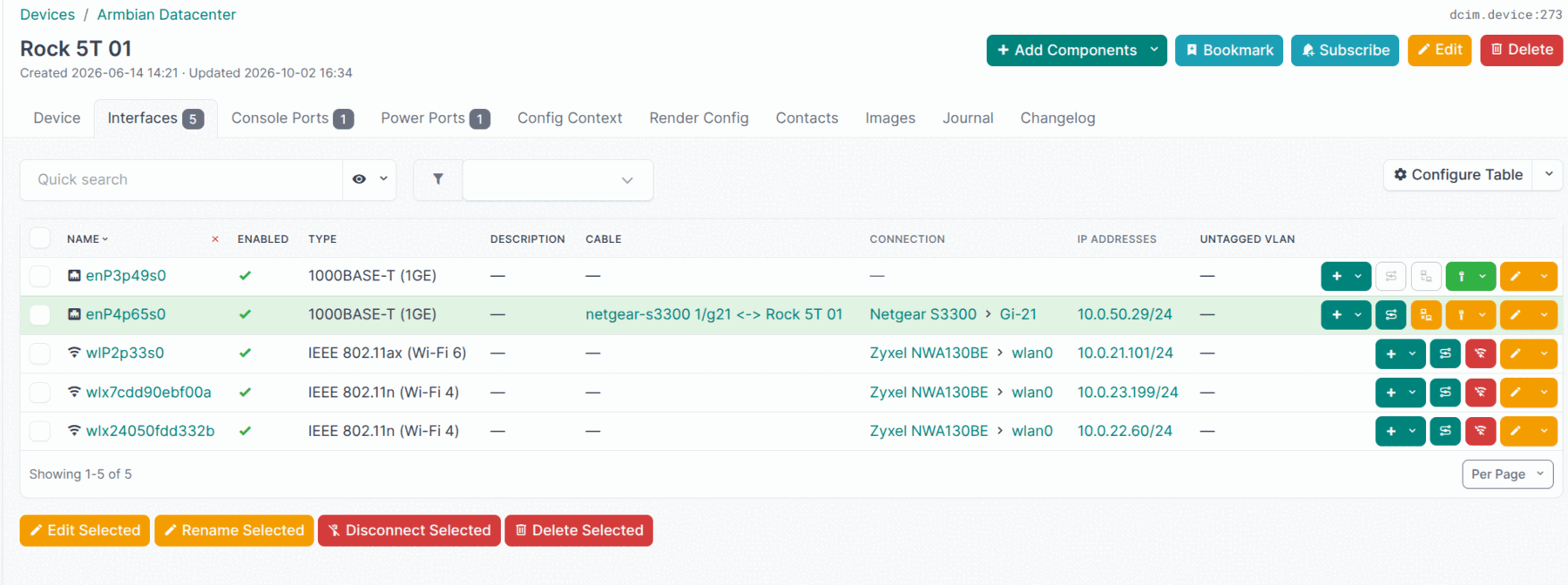Open the Power Ports tab

[x=435, y=118]
